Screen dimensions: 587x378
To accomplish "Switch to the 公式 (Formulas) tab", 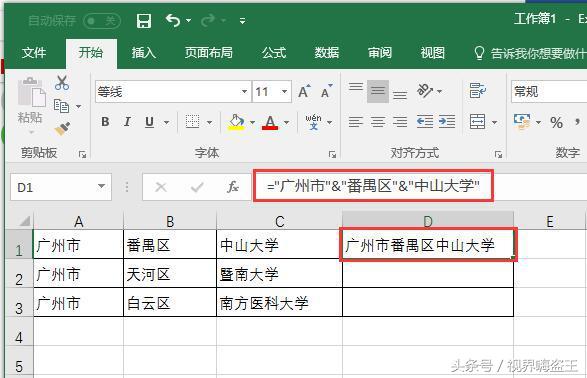I will 274,53.
